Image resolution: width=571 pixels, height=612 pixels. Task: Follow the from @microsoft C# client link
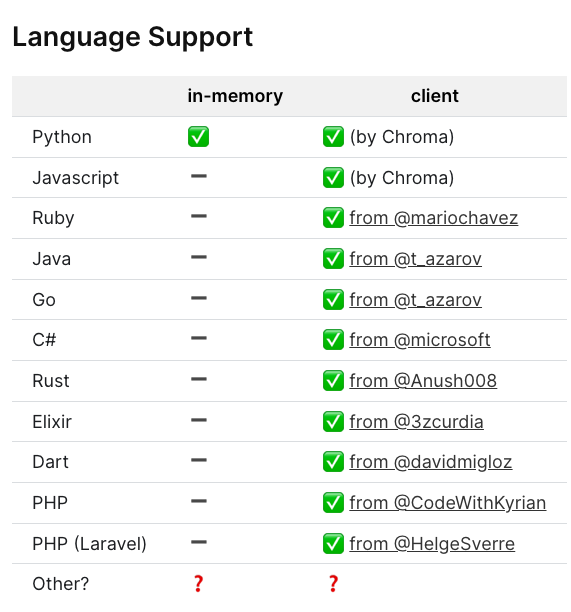pos(419,340)
